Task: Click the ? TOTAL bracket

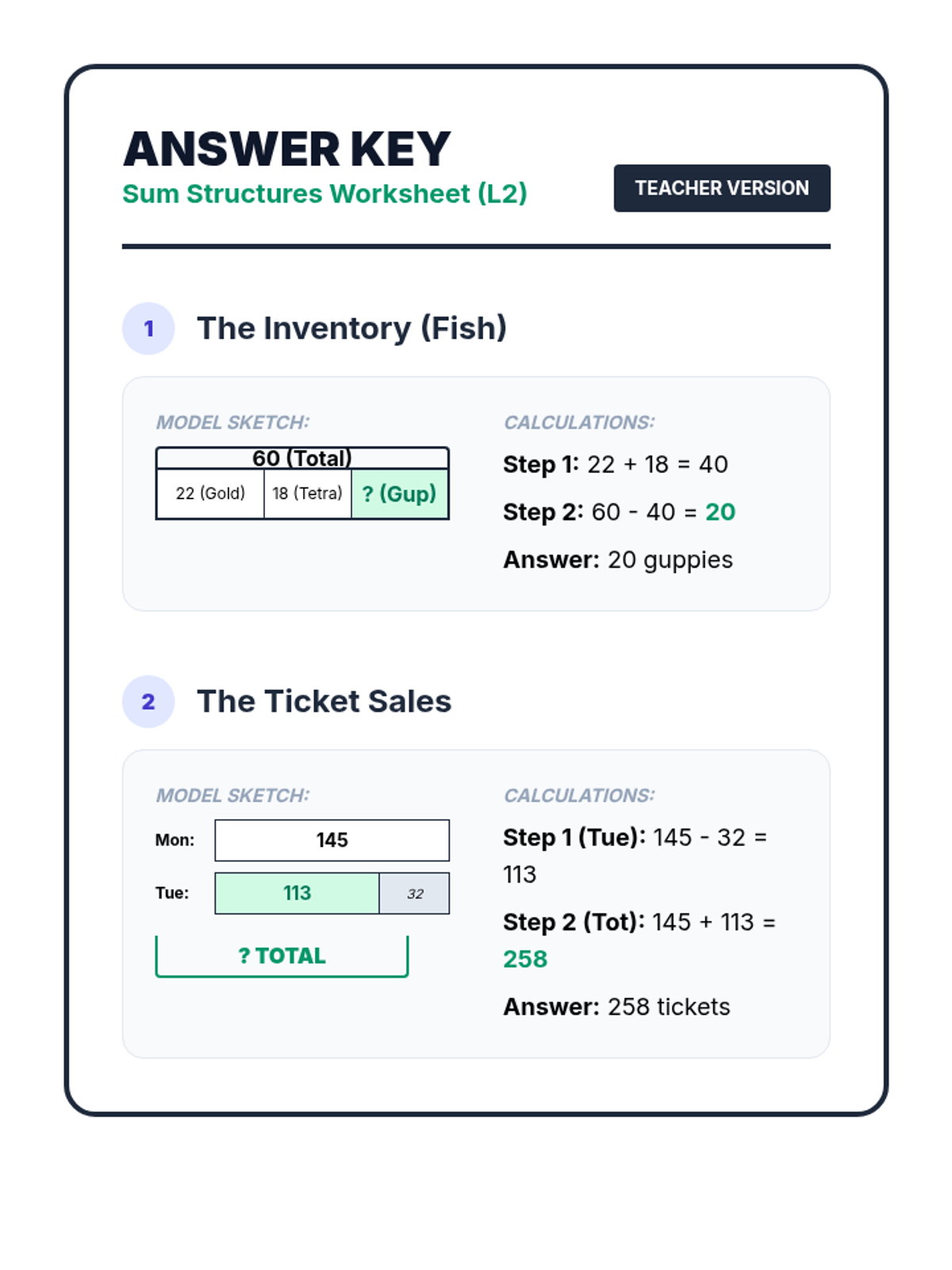Action: (282, 956)
